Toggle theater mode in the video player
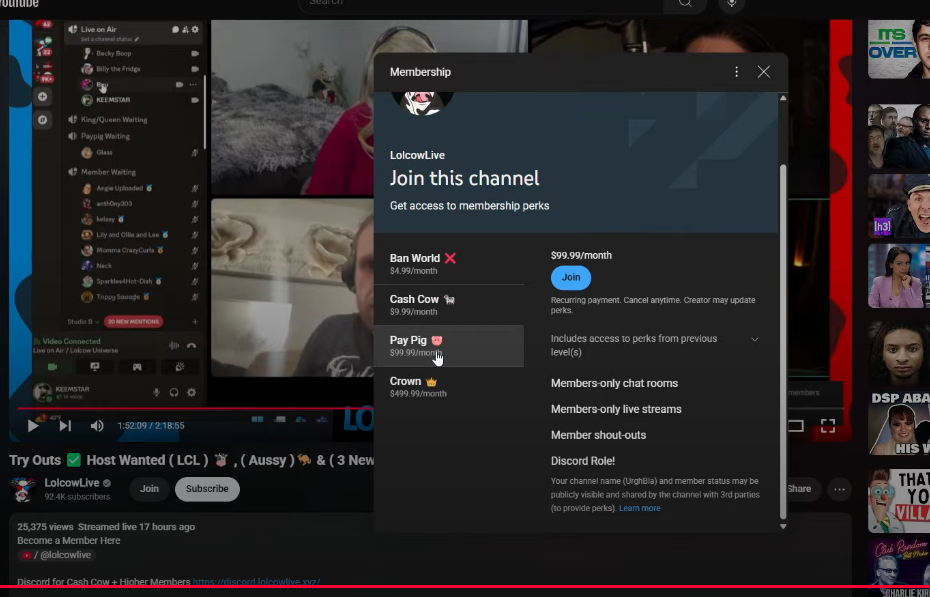The height and width of the screenshot is (597, 930). tap(796, 425)
